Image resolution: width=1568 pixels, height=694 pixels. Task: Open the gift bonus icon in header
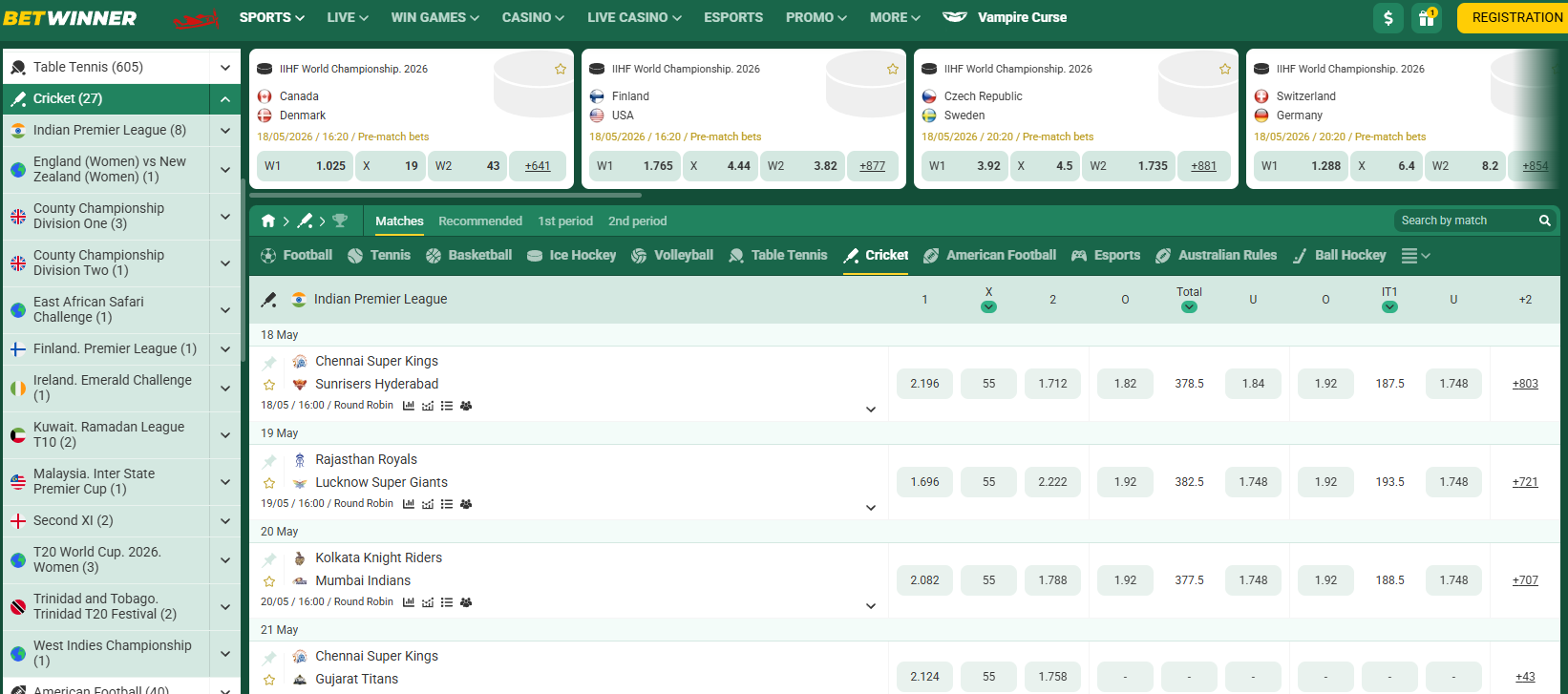(1427, 17)
